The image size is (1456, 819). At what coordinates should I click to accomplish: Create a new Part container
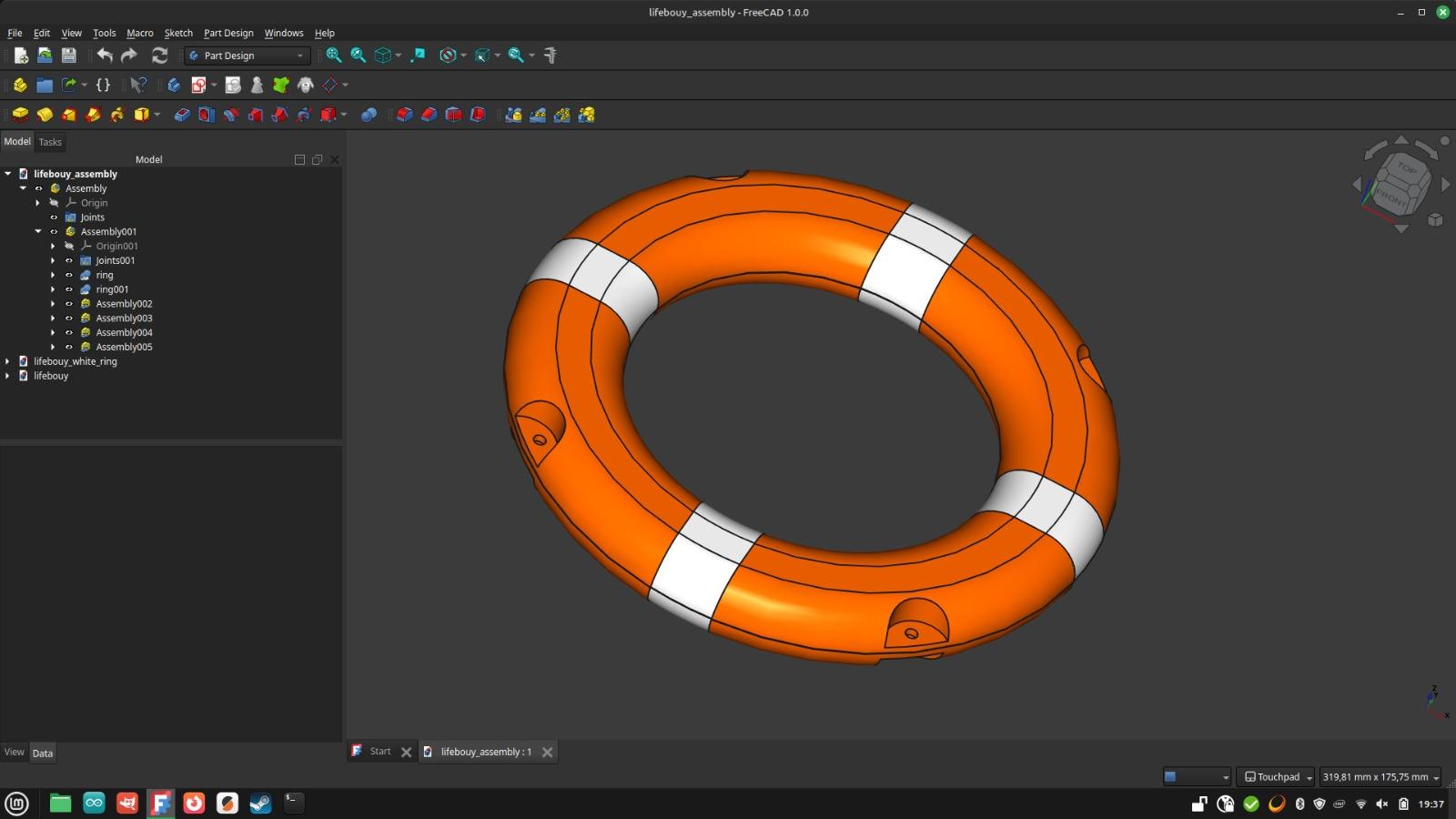click(20, 85)
